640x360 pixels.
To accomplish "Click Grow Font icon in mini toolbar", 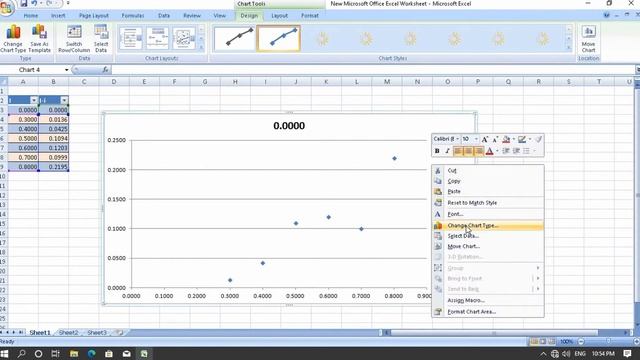I will [x=485, y=140].
